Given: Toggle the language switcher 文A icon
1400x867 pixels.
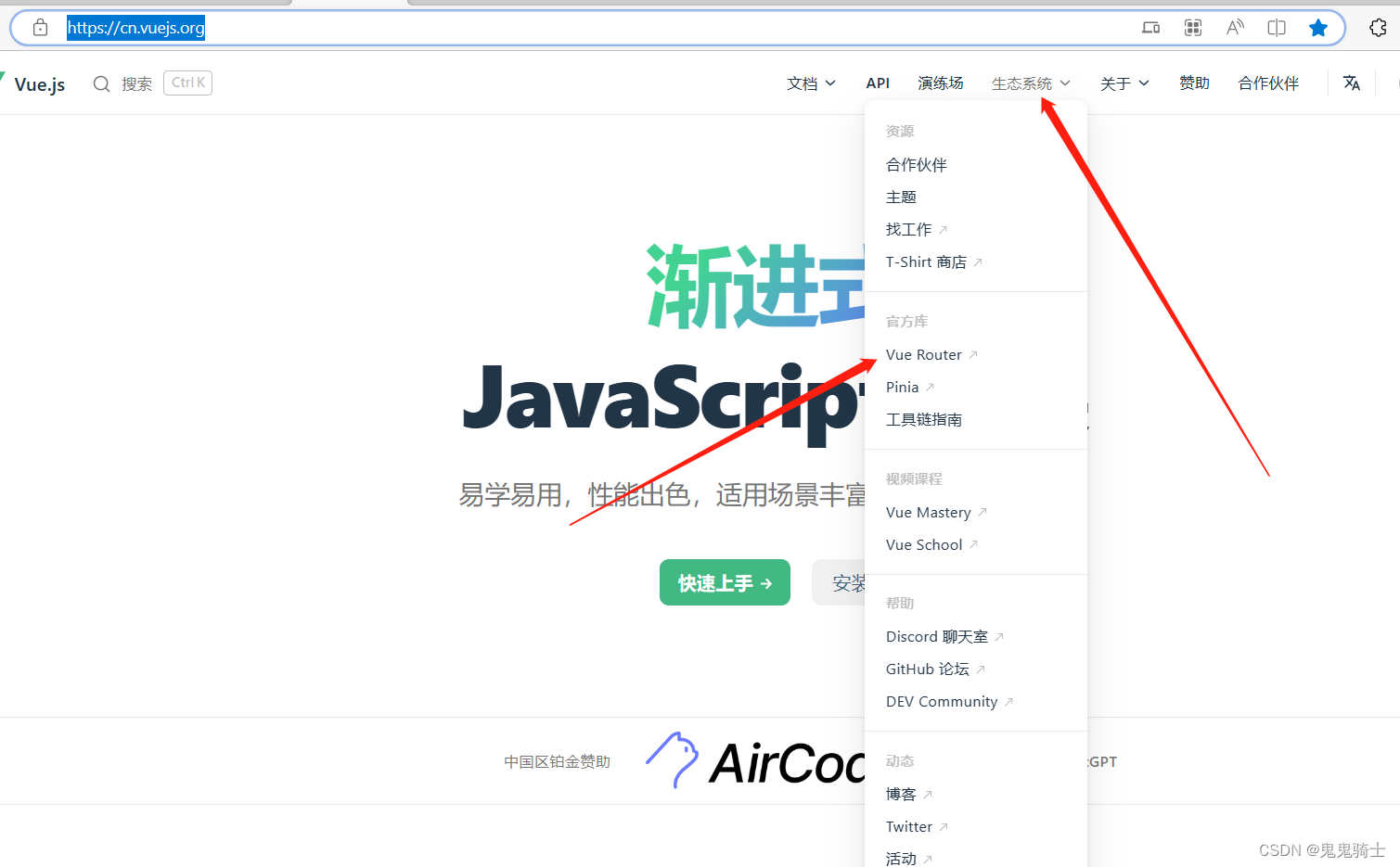Looking at the screenshot, I should [1351, 83].
